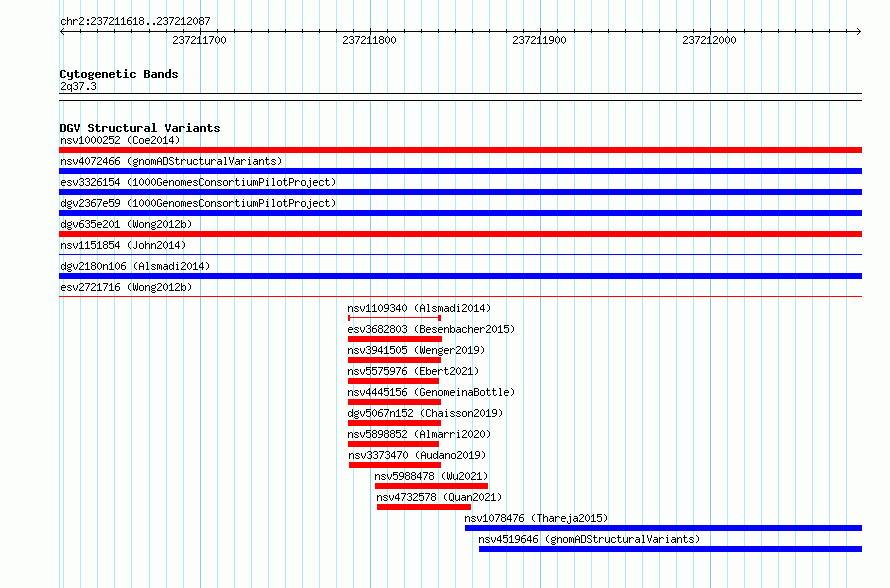Click the nsv1151854 (John2014) label
Viewport: 890px width, 588px height.
tap(123, 245)
